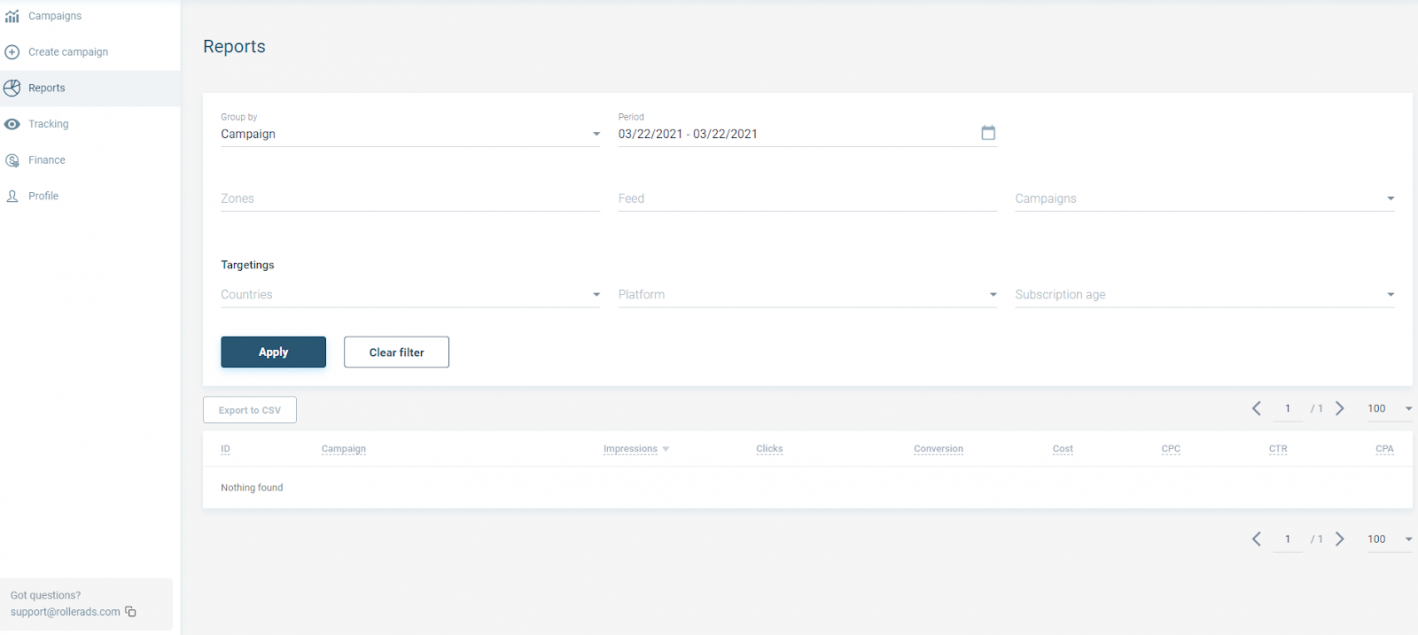Click the Apply button
Screen dimensions: 1418x635
[273, 352]
